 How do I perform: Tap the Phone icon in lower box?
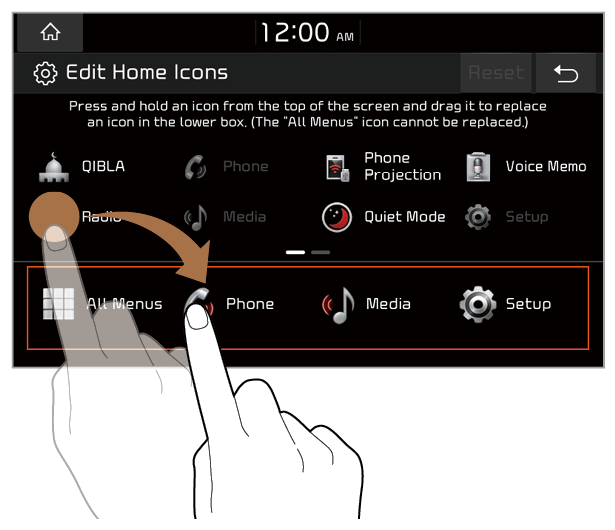pyautogui.click(x=198, y=303)
